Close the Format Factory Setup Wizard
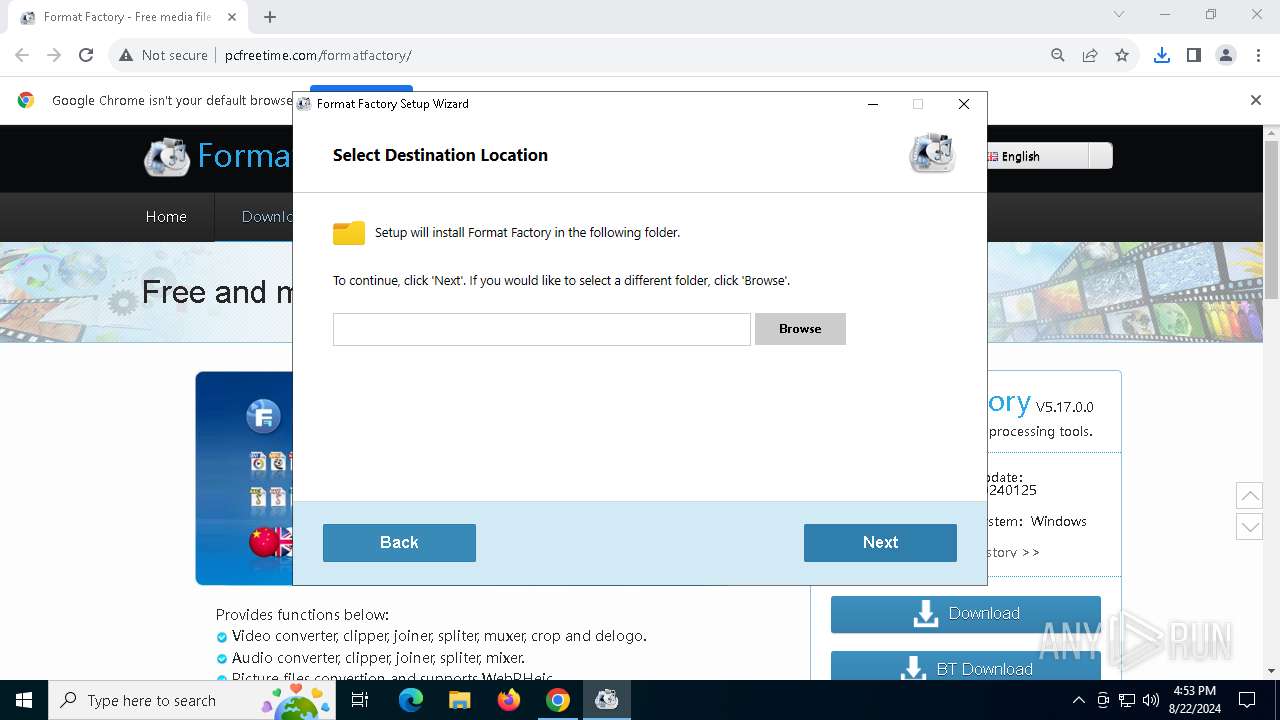The image size is (1280, 720). pyautogui.click(x=964, y=104)
